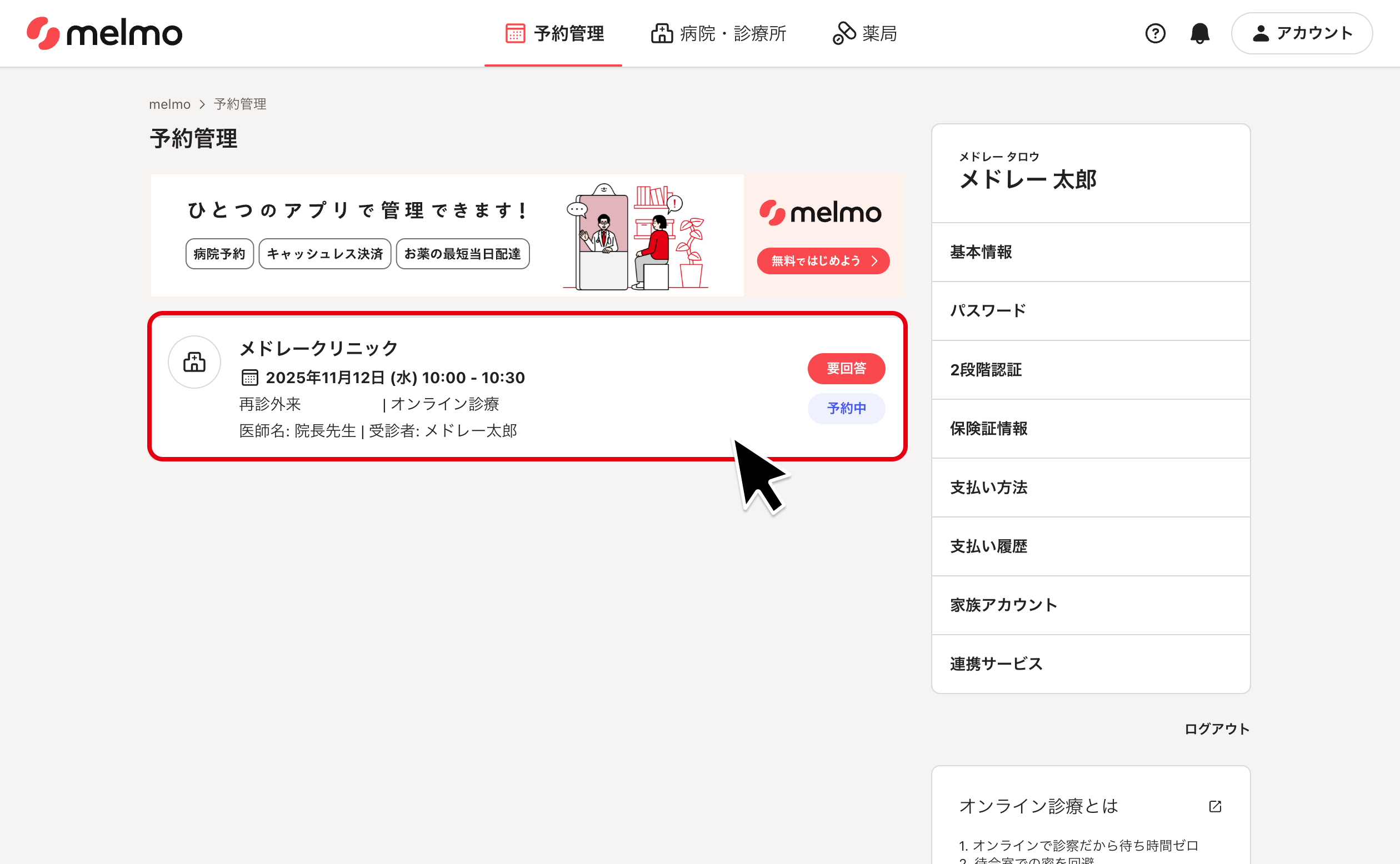Open the アカウント account menu

[1302, 33]
